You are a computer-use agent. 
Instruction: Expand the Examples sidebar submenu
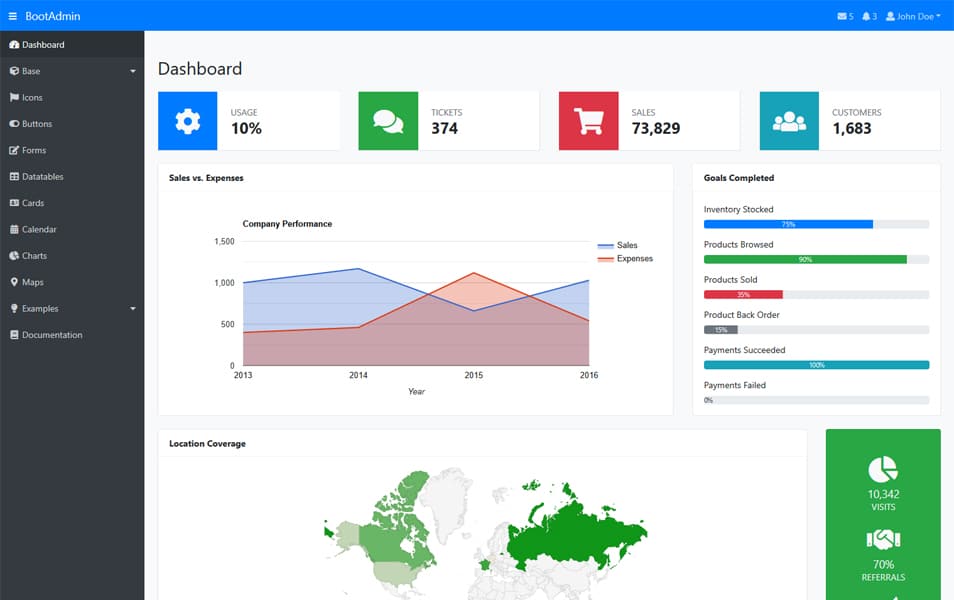click(x=72, y=309)
